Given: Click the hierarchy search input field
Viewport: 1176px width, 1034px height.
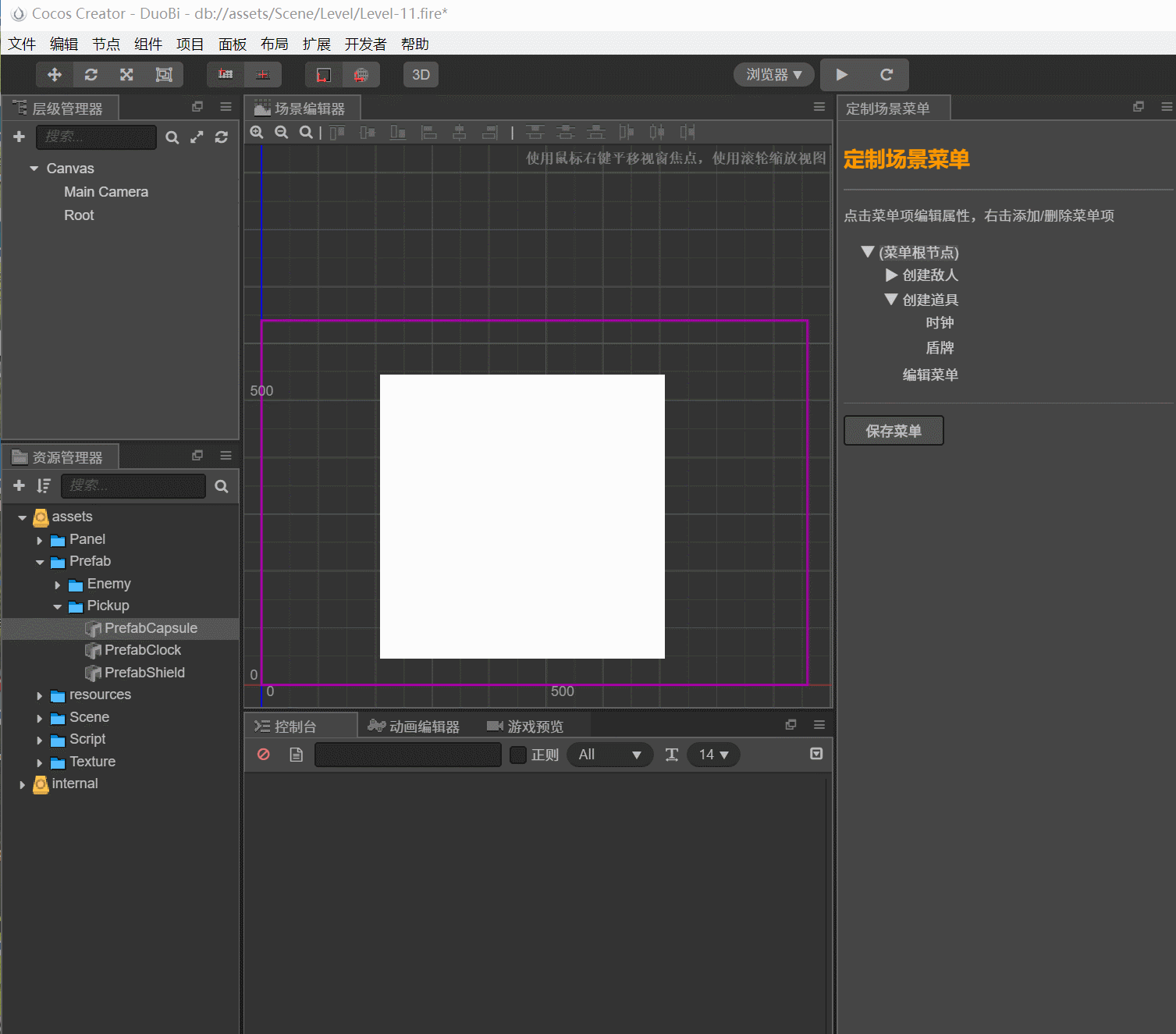Looking at the screenshot, I should coord(96,137).
